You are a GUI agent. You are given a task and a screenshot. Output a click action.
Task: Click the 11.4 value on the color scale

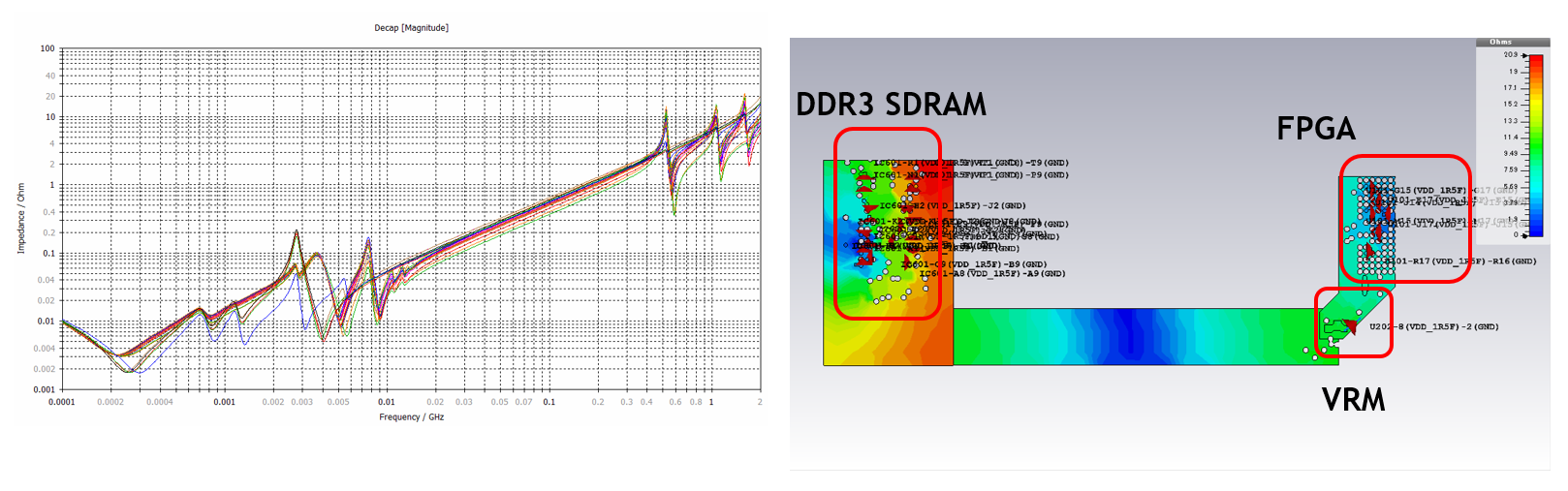(x=1511, y=138)
